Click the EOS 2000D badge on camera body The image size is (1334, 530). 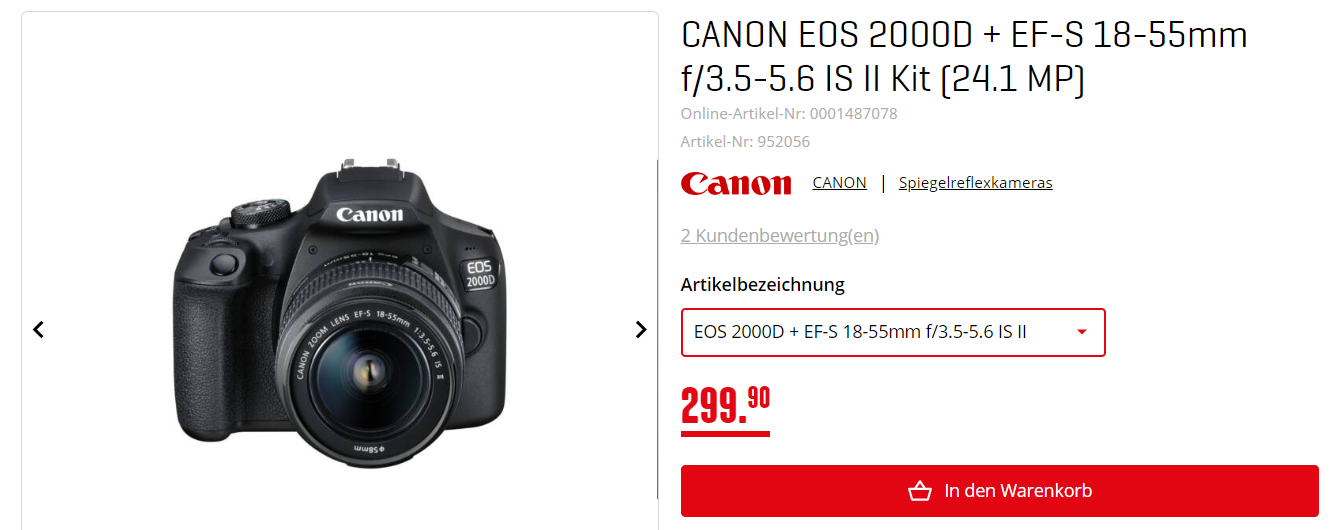coord(480,274)
